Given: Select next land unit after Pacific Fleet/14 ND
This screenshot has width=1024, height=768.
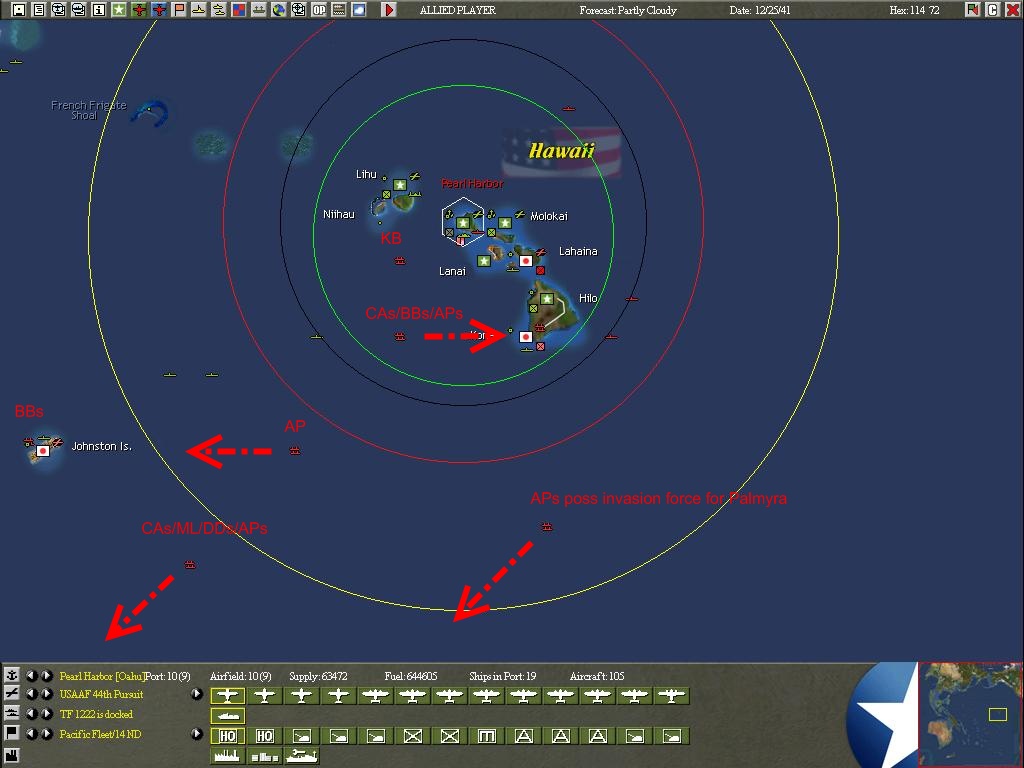Looking at the screenshot, I should [x=46, y=733].
